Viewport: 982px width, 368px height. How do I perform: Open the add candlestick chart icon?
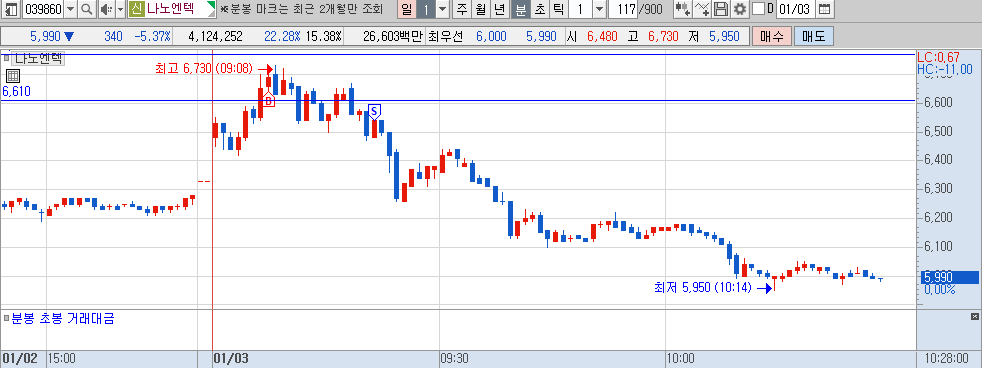pyautogui.click(x=683, y=9)
